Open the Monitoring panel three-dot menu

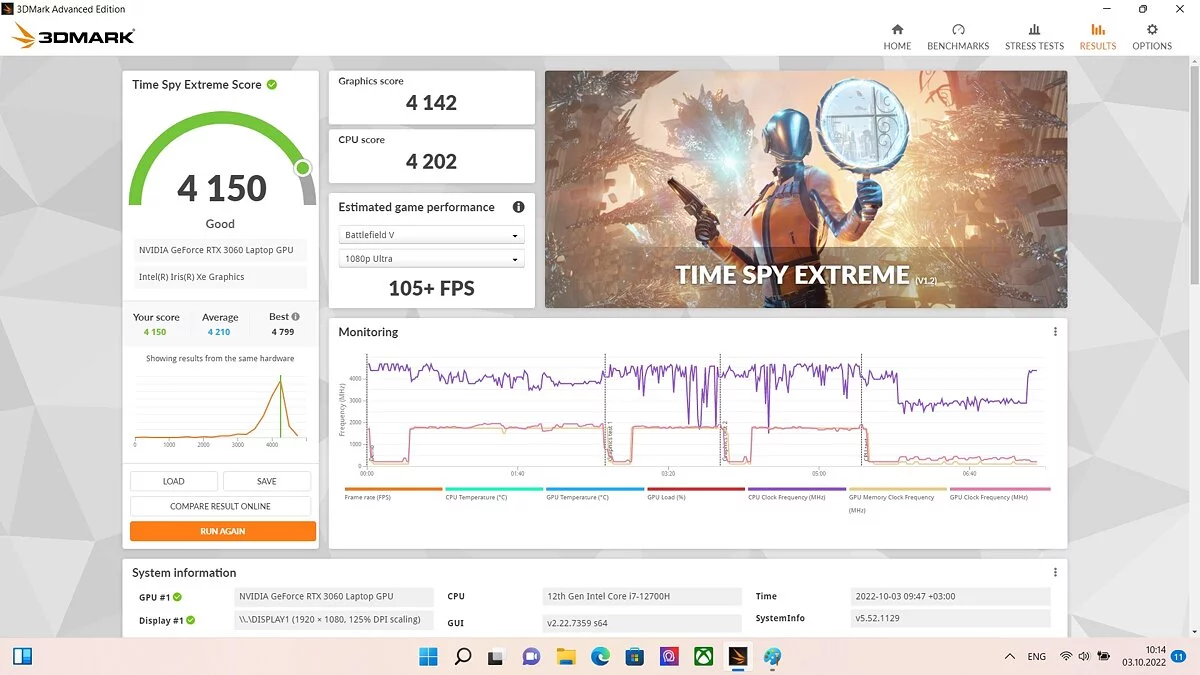coord(1055,332)
